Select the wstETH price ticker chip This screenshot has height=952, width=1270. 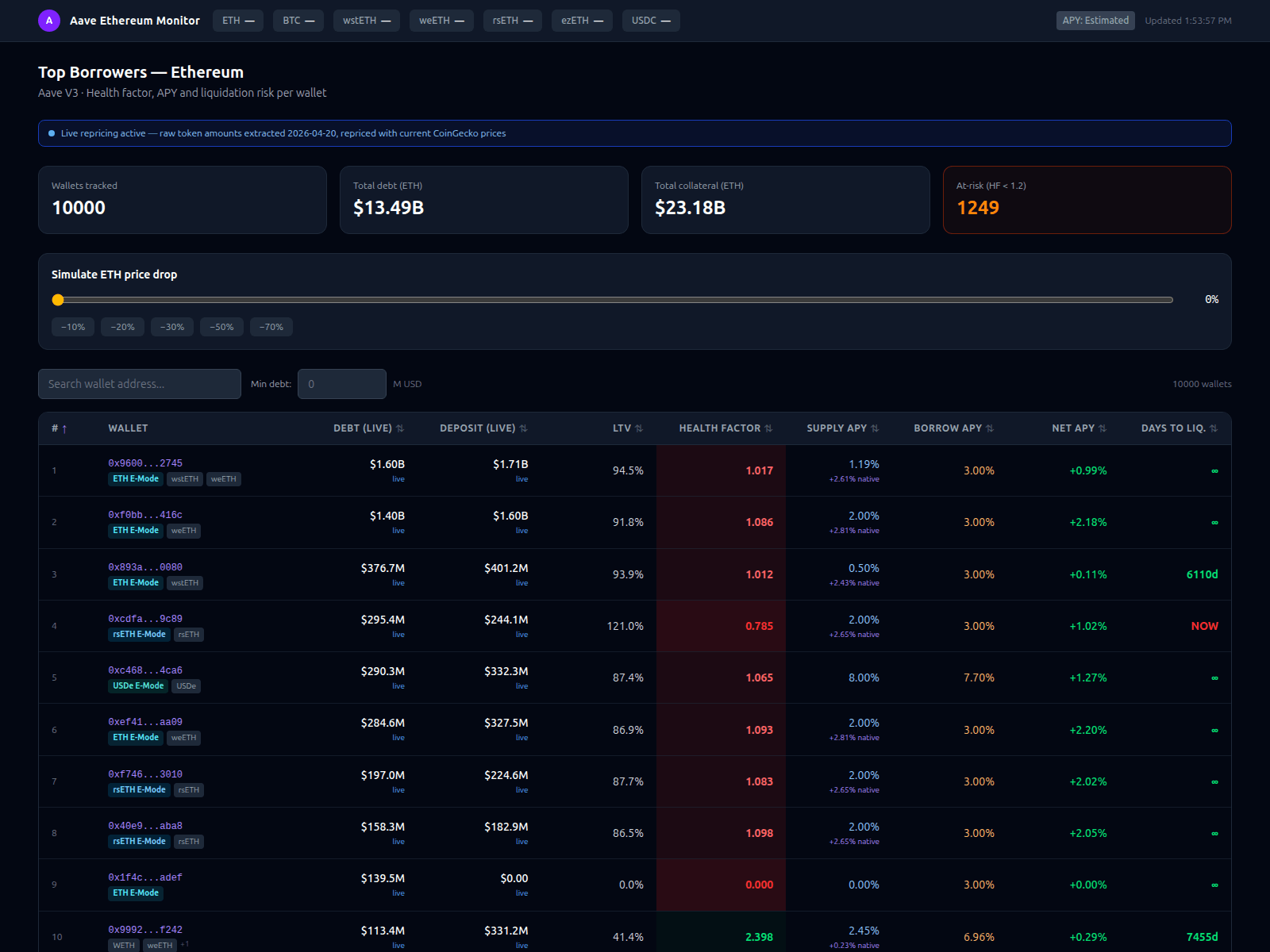pos(367,21)
